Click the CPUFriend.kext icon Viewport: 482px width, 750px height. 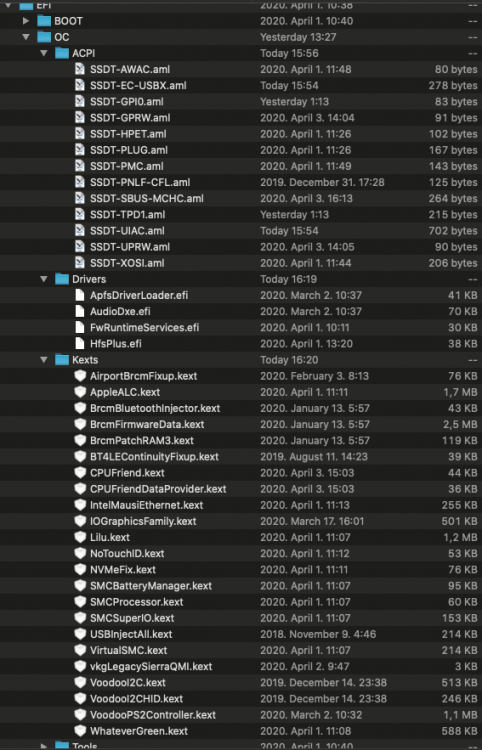(x=80, y=473)
